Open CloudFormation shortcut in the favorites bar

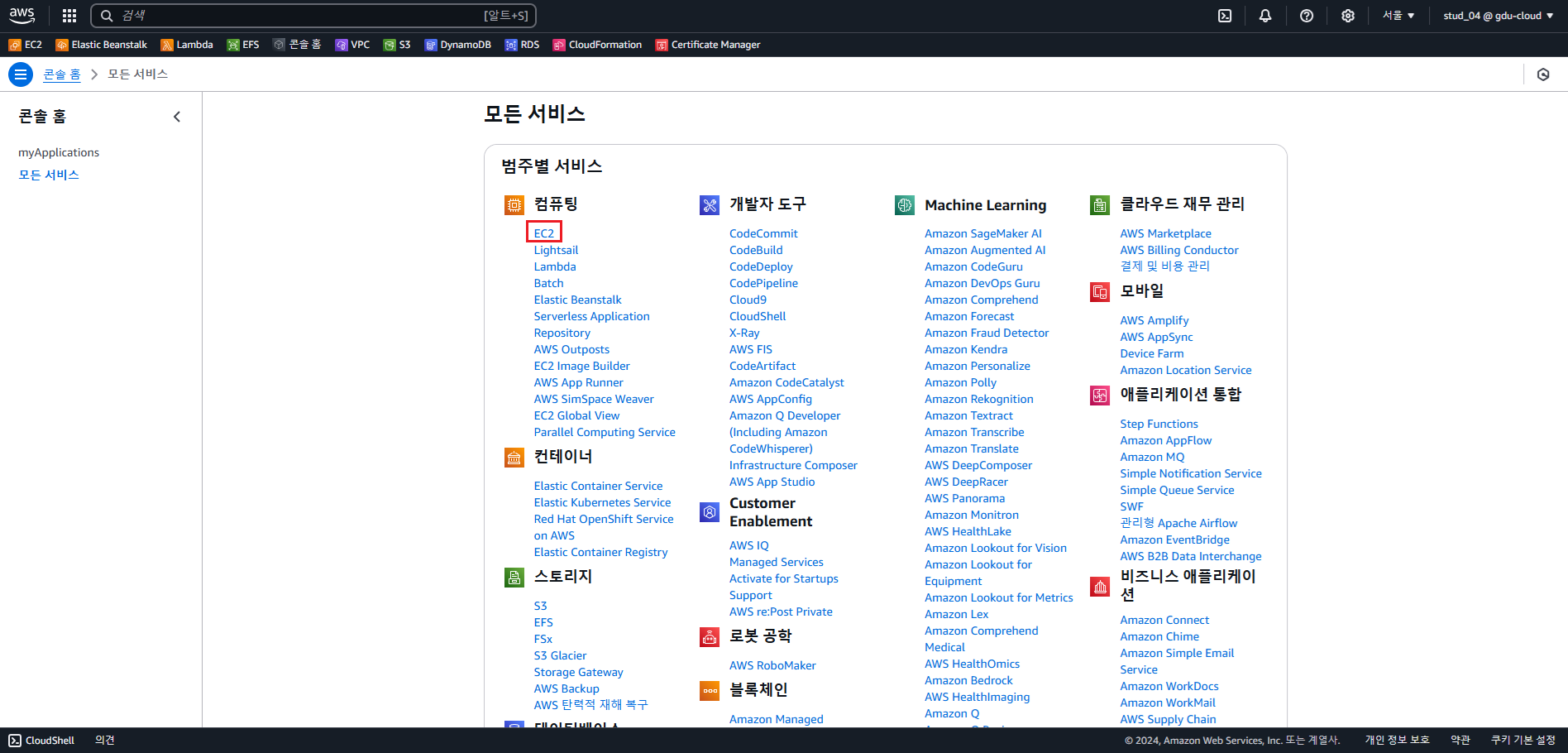point(598,45)
